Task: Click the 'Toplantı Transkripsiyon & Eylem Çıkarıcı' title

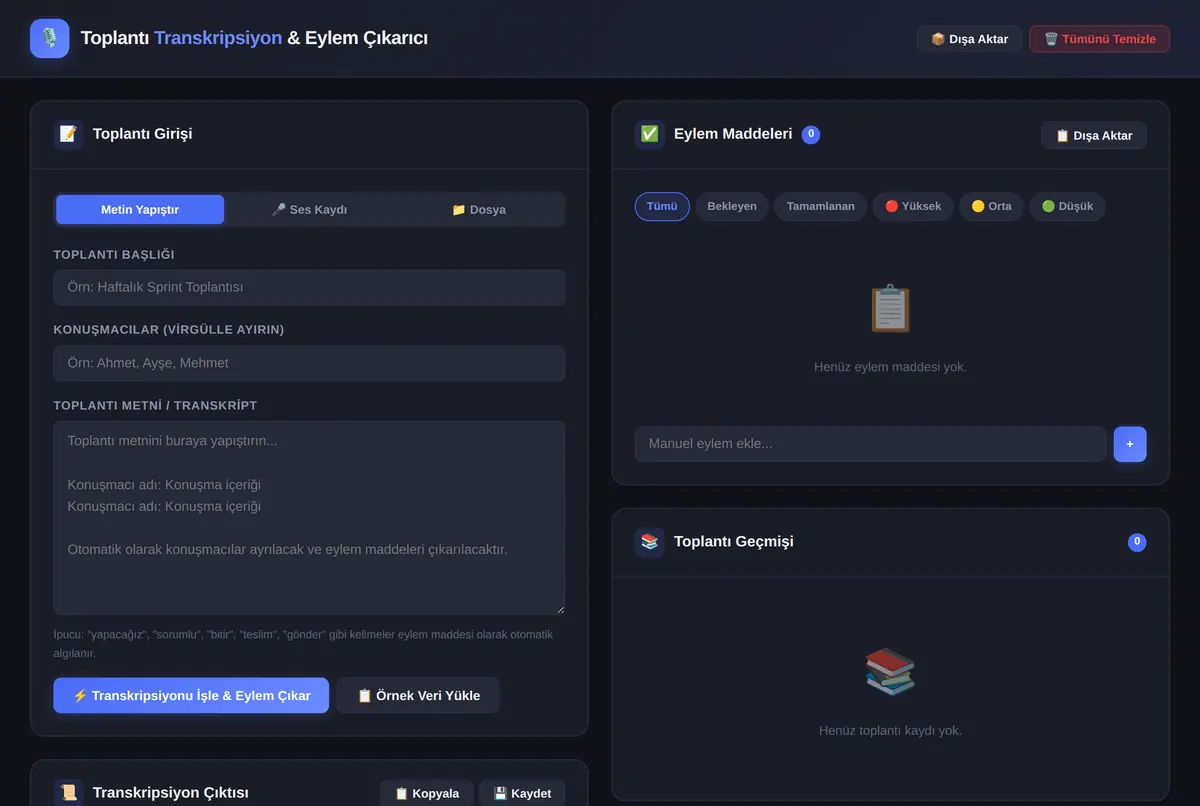Action: (x=254, y=38)
